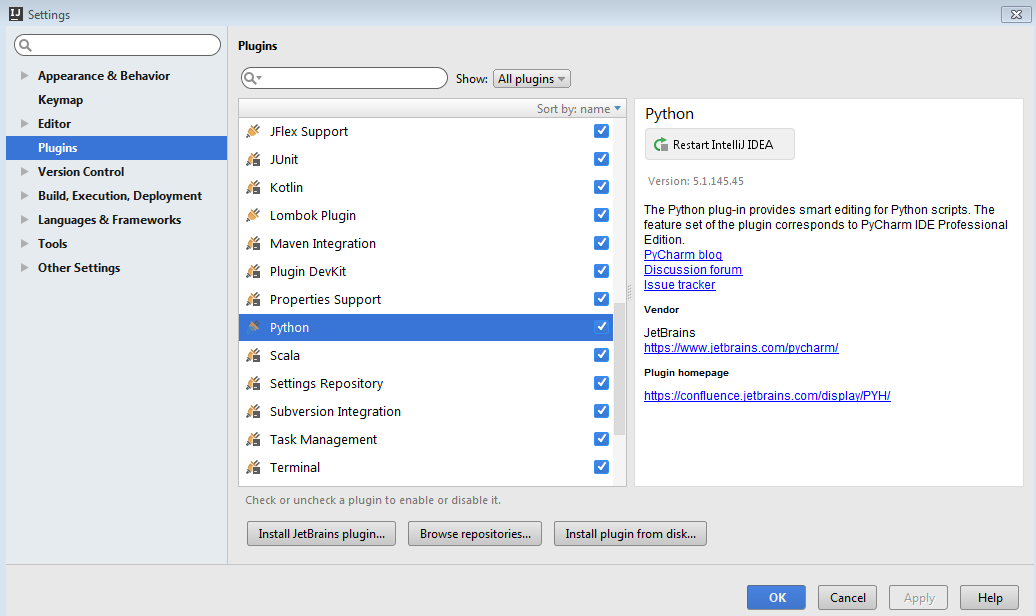The image size is (1036, 616).
Task: Click Browse repositories button
Action: [x=475, y=533]
